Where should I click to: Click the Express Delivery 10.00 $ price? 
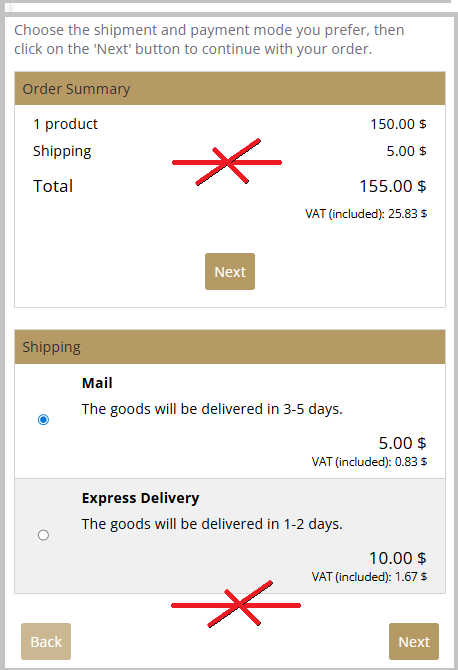click(397, 558)
